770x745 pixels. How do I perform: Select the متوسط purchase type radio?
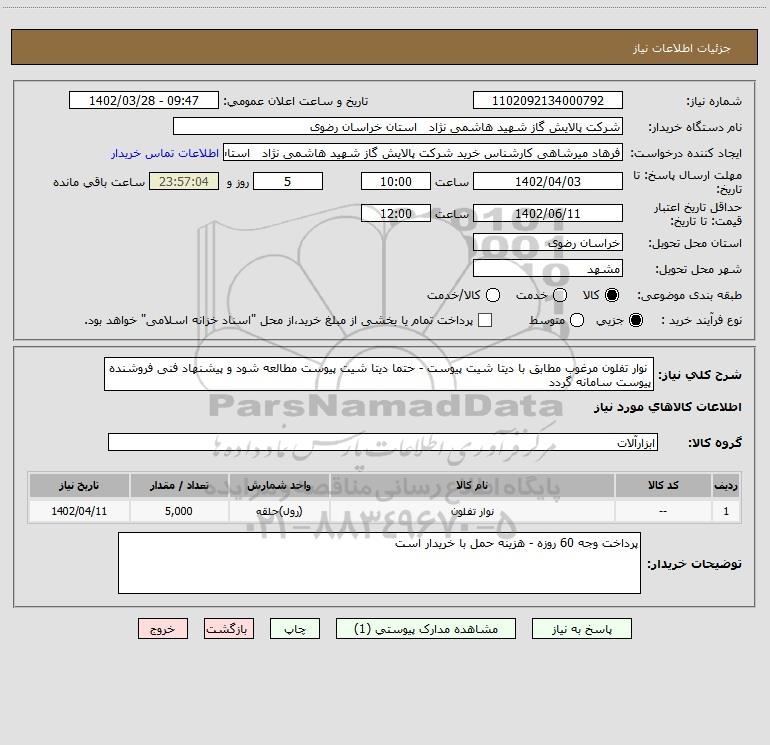point(577,321)
